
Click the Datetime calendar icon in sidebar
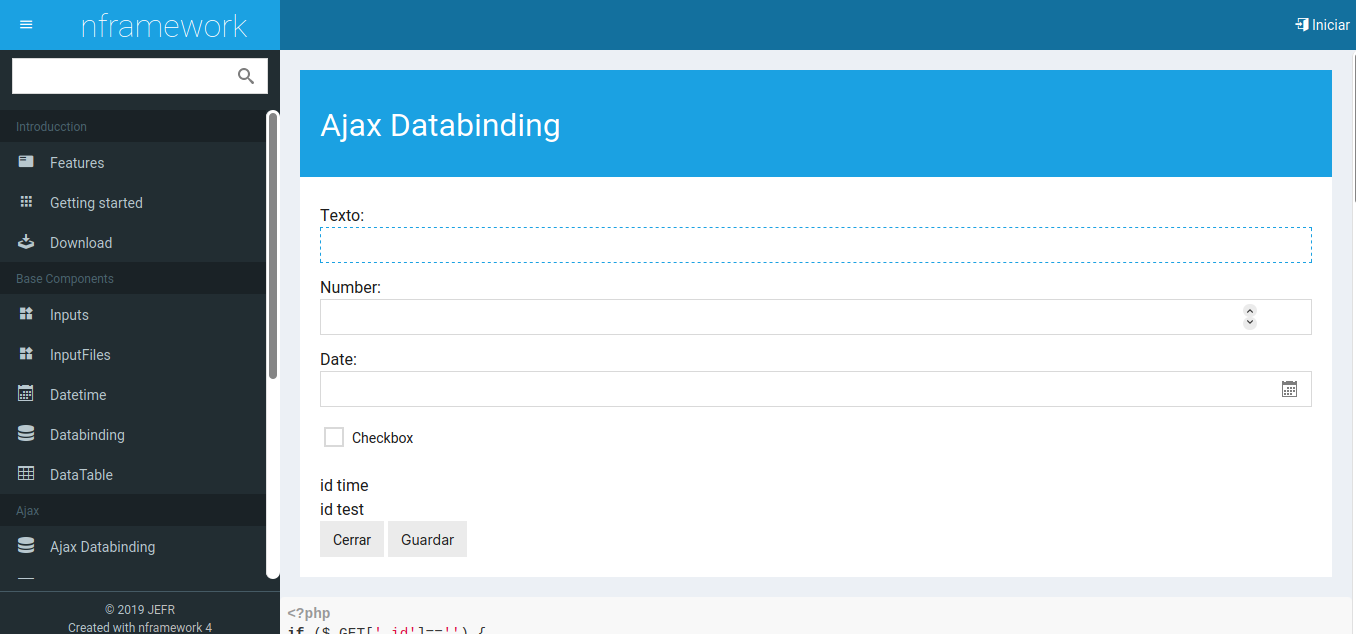(26, 394)
